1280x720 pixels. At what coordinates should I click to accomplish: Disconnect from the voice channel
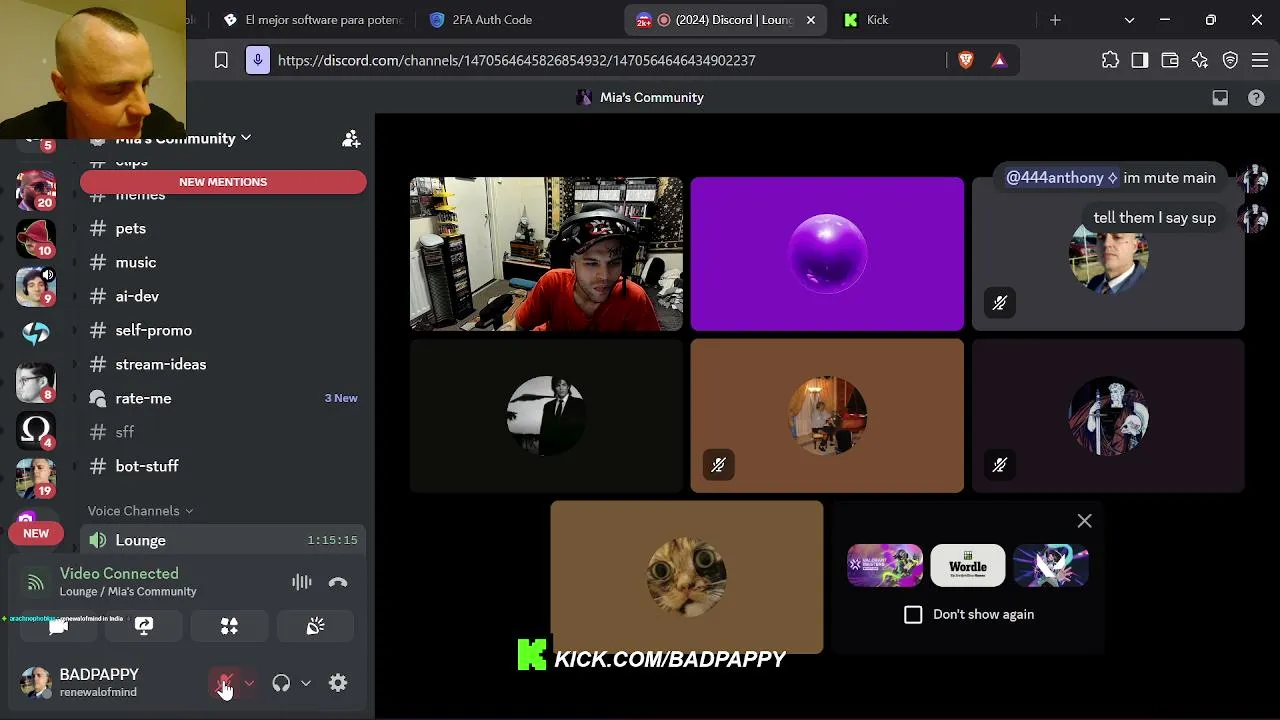click(x=338, y=582)
